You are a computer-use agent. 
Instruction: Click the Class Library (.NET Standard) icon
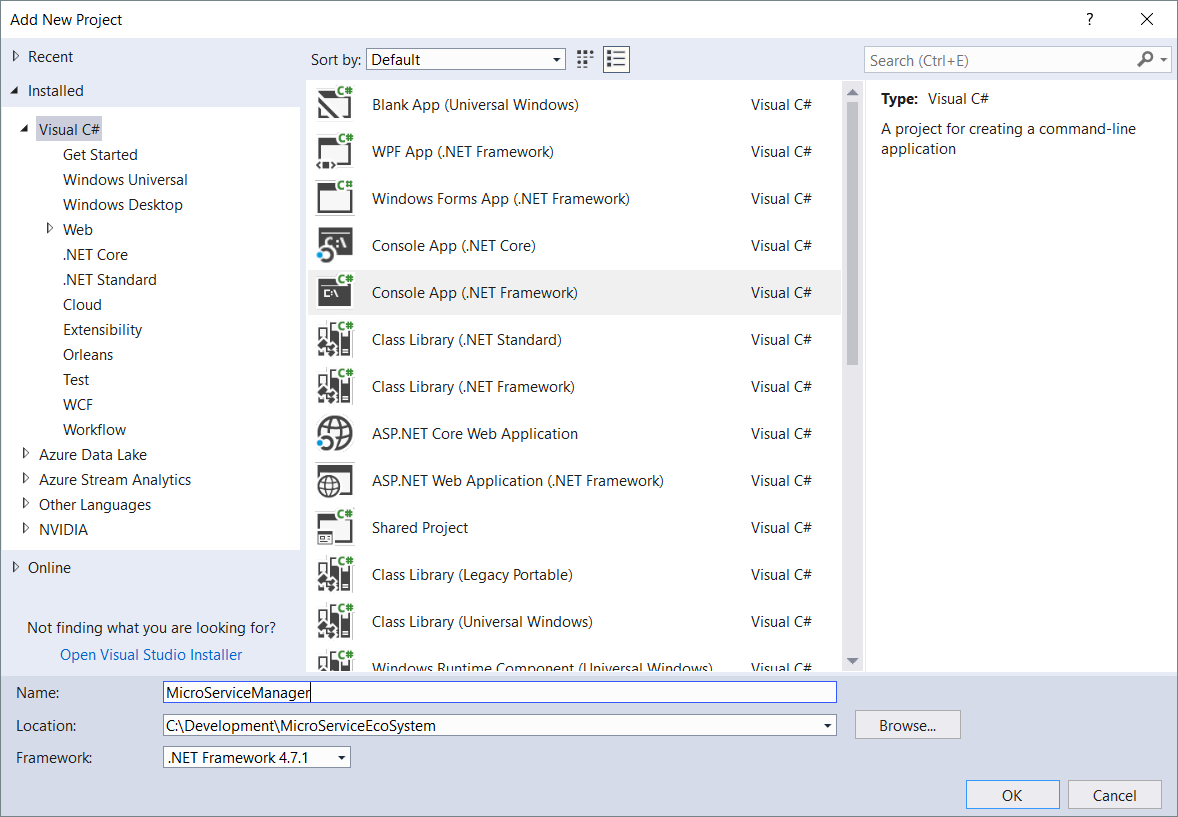click(x=335, y=339)
